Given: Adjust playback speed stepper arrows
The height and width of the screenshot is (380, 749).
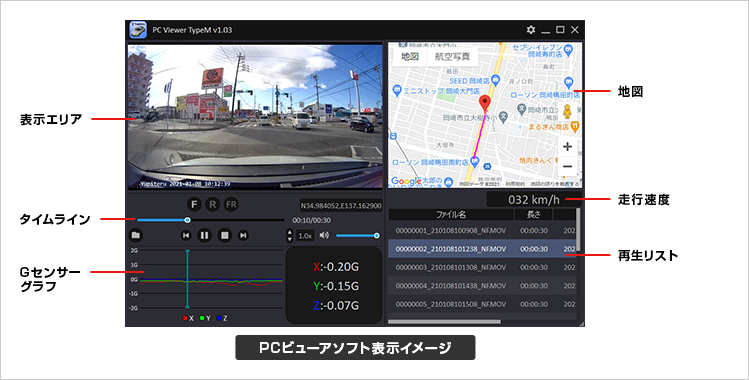Looking at the screenshot, I should click(289, 235).
